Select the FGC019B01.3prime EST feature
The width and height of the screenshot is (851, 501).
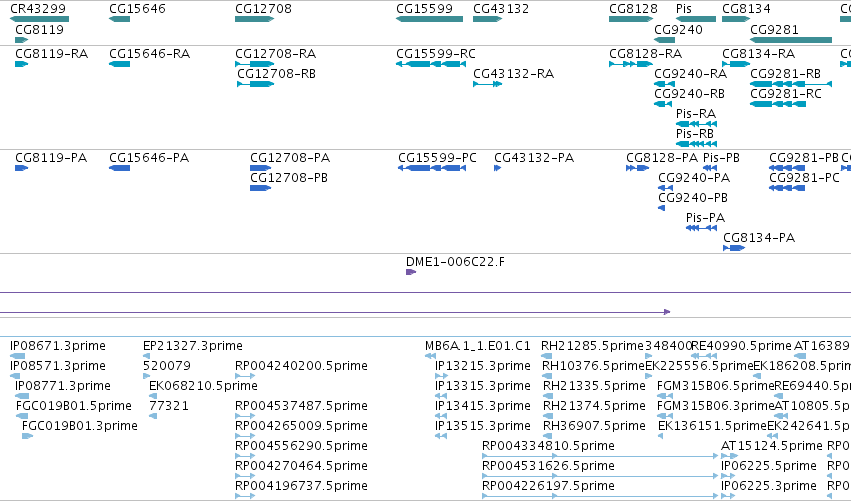click(27, 437)
